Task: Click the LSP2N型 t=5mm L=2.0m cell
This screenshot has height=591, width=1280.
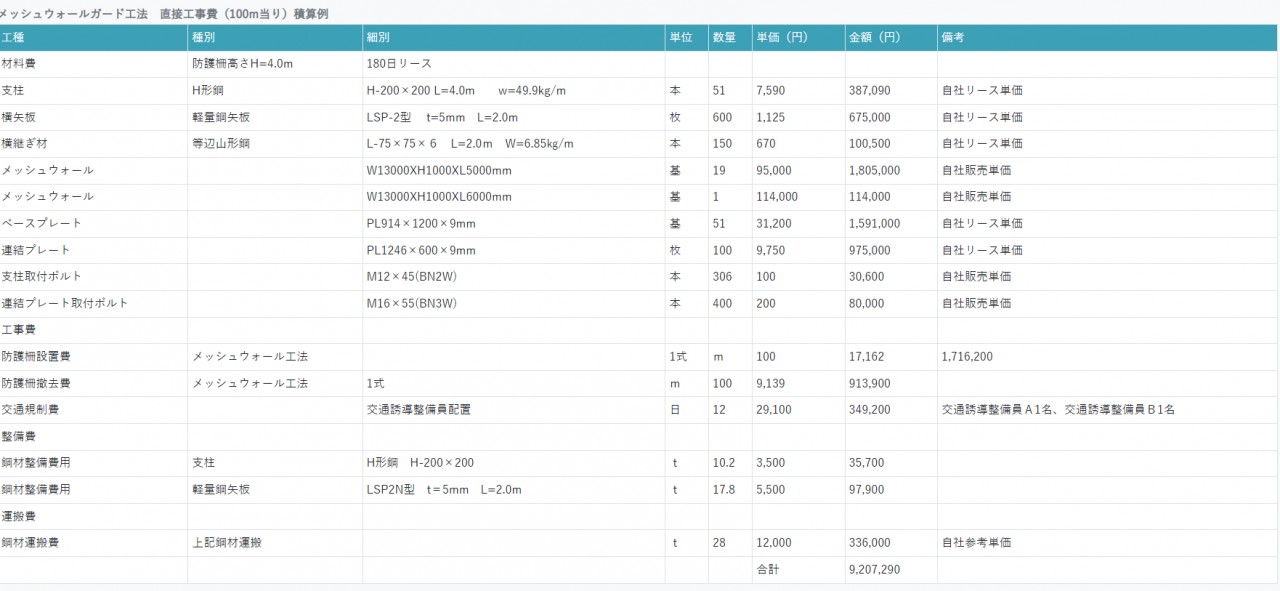Action: pos(444,490)
